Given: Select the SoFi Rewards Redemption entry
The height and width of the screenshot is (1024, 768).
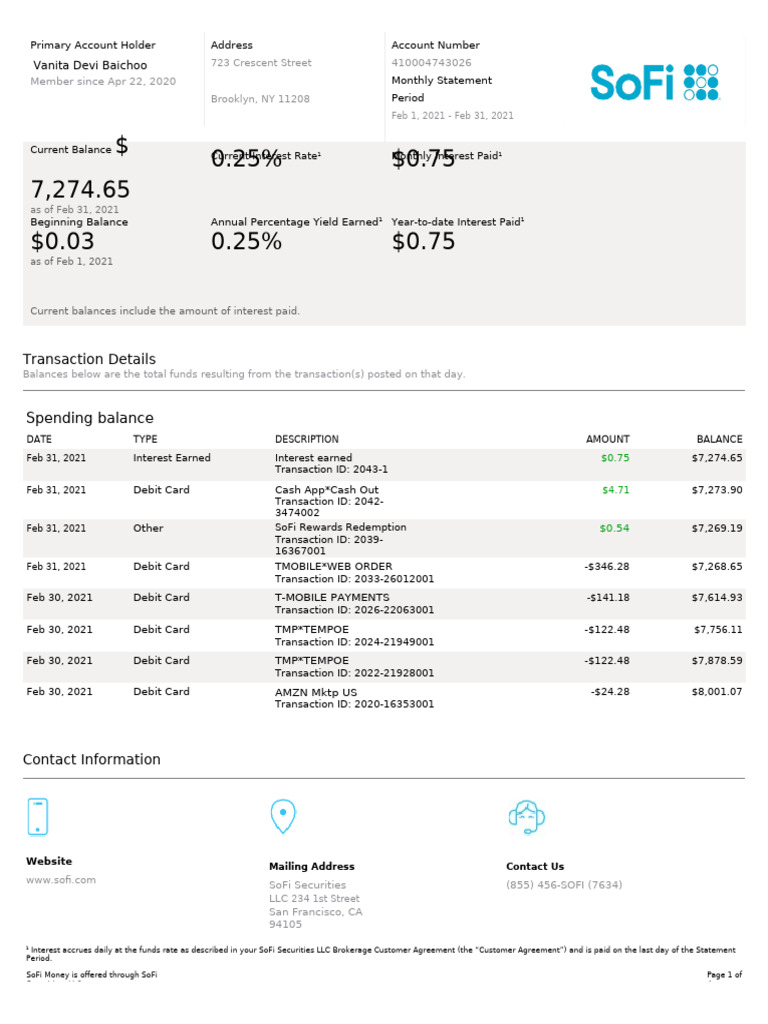Looking at the screenshot, I should (x=340, y=527).
